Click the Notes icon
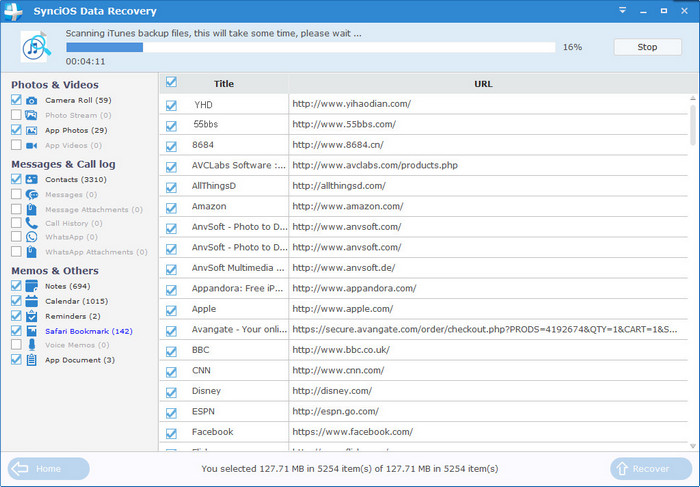The height and width of the screenshot is (487, 700). 31,286
